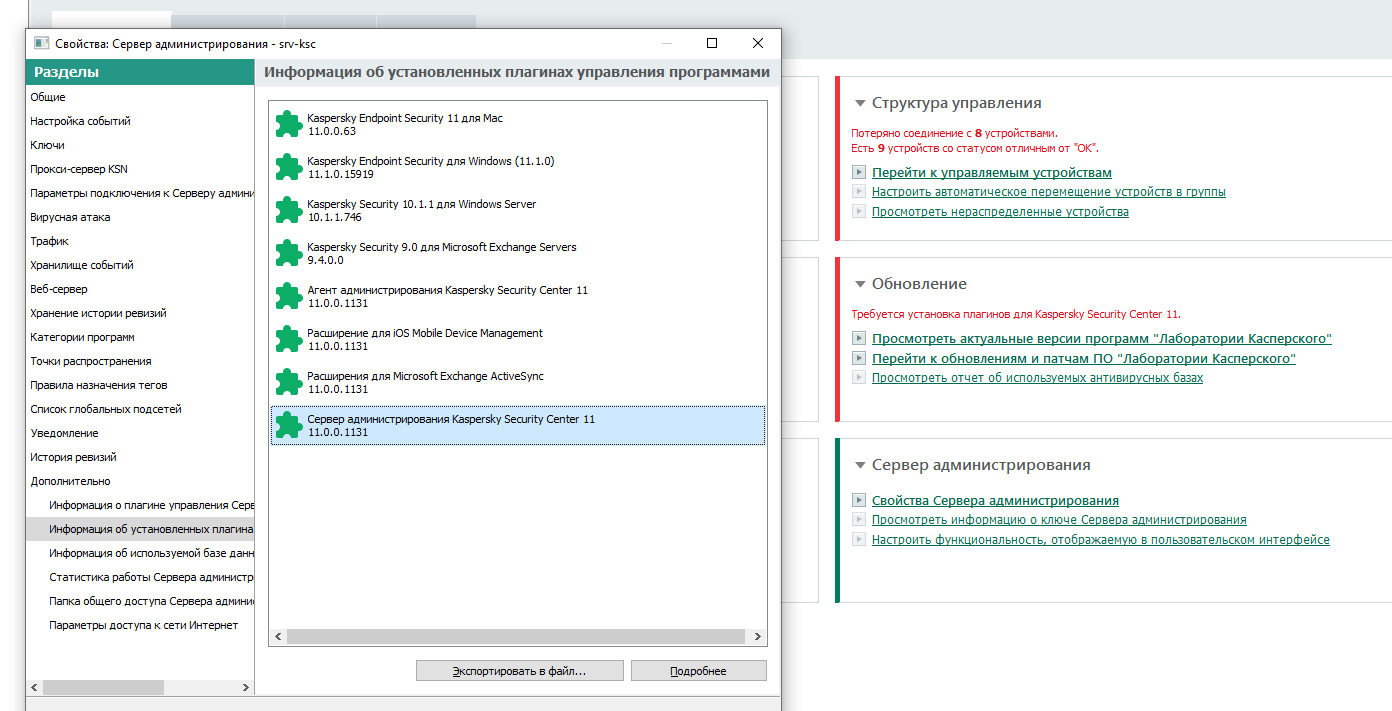
Task: Click plugin icon for Kaspersky Endpoint Security для Windows
Action: tap(288, 167)
